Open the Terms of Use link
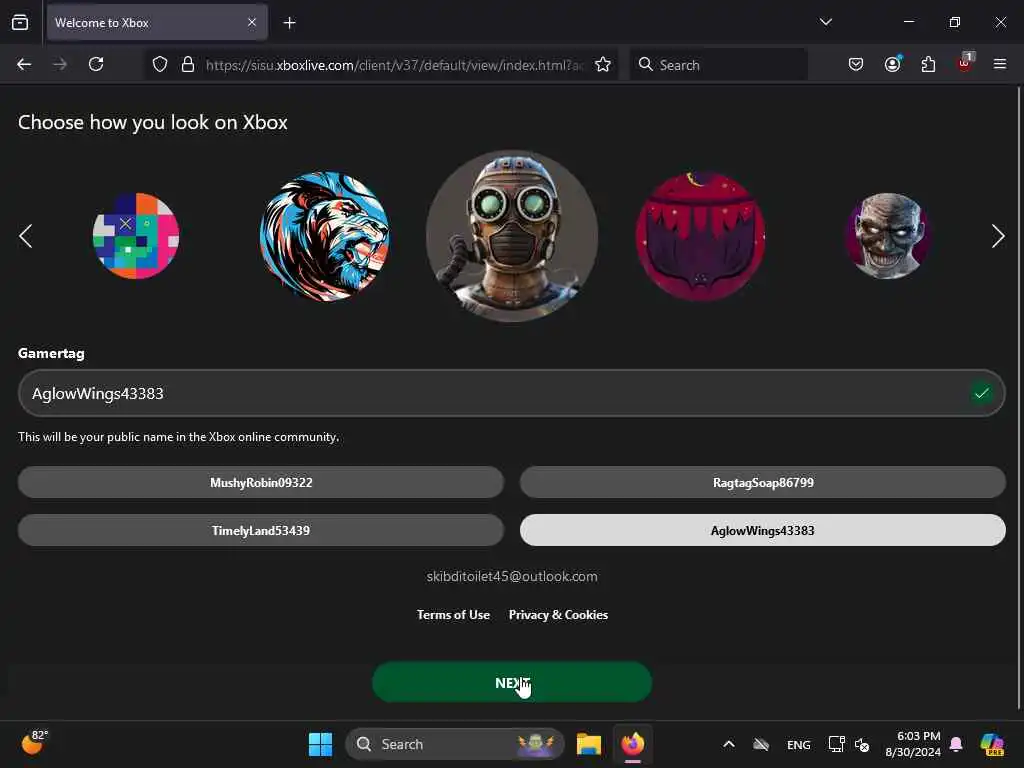This screenshot has height=768, width=1024. (453, 615)
